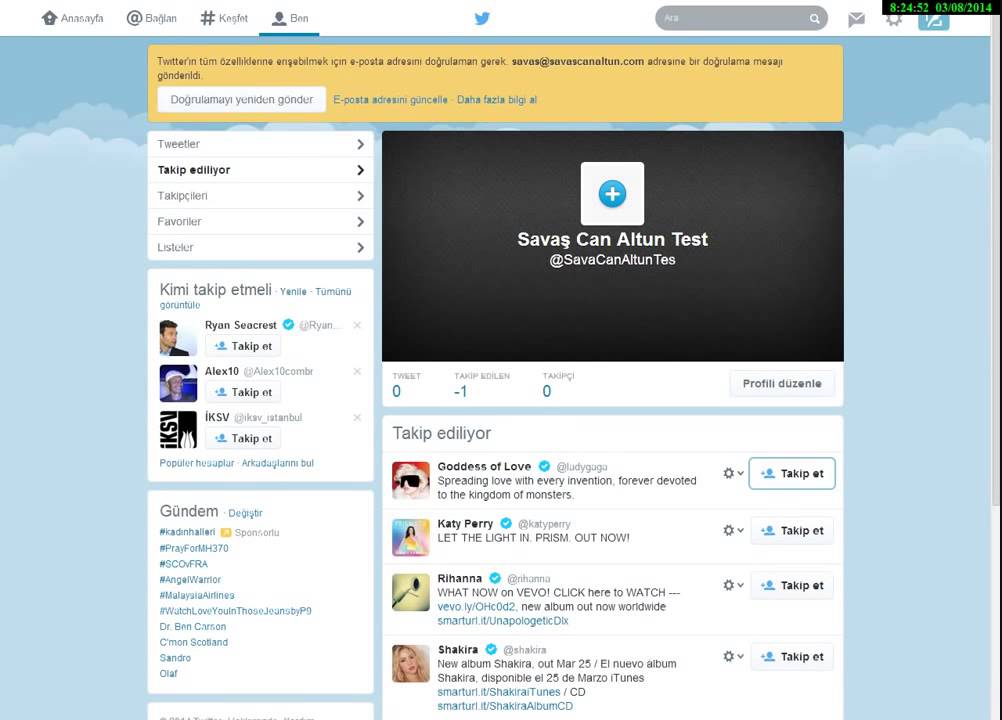Viewport: 1002px width, 720px height.
Task: Open #MalaysiaAirlines trend
Action: (197, 595)
